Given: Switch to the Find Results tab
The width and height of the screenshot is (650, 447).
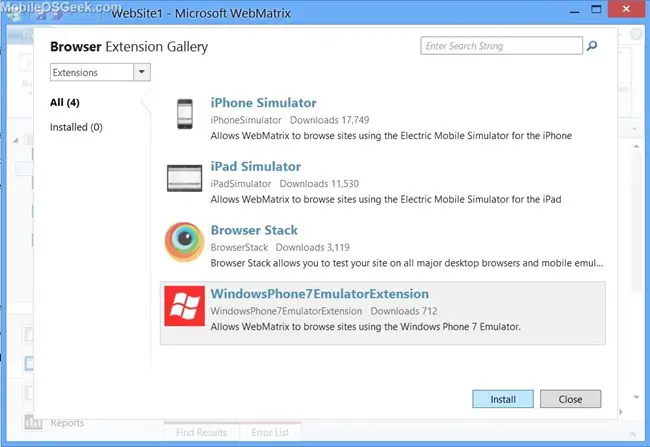Looking at the screenshot, I should click(x=201, y=432).
